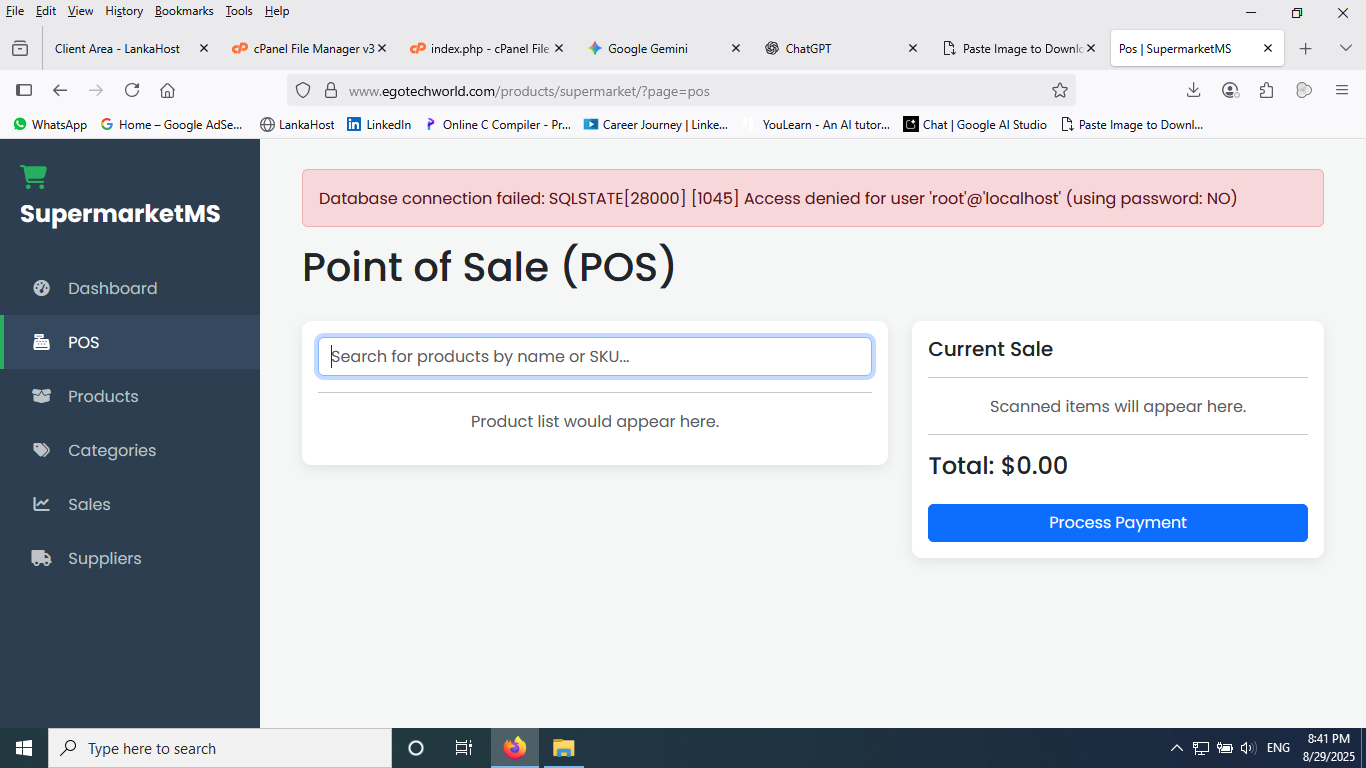
Task: Open the WhatsApp bookmark
Action: coord(50,125)
